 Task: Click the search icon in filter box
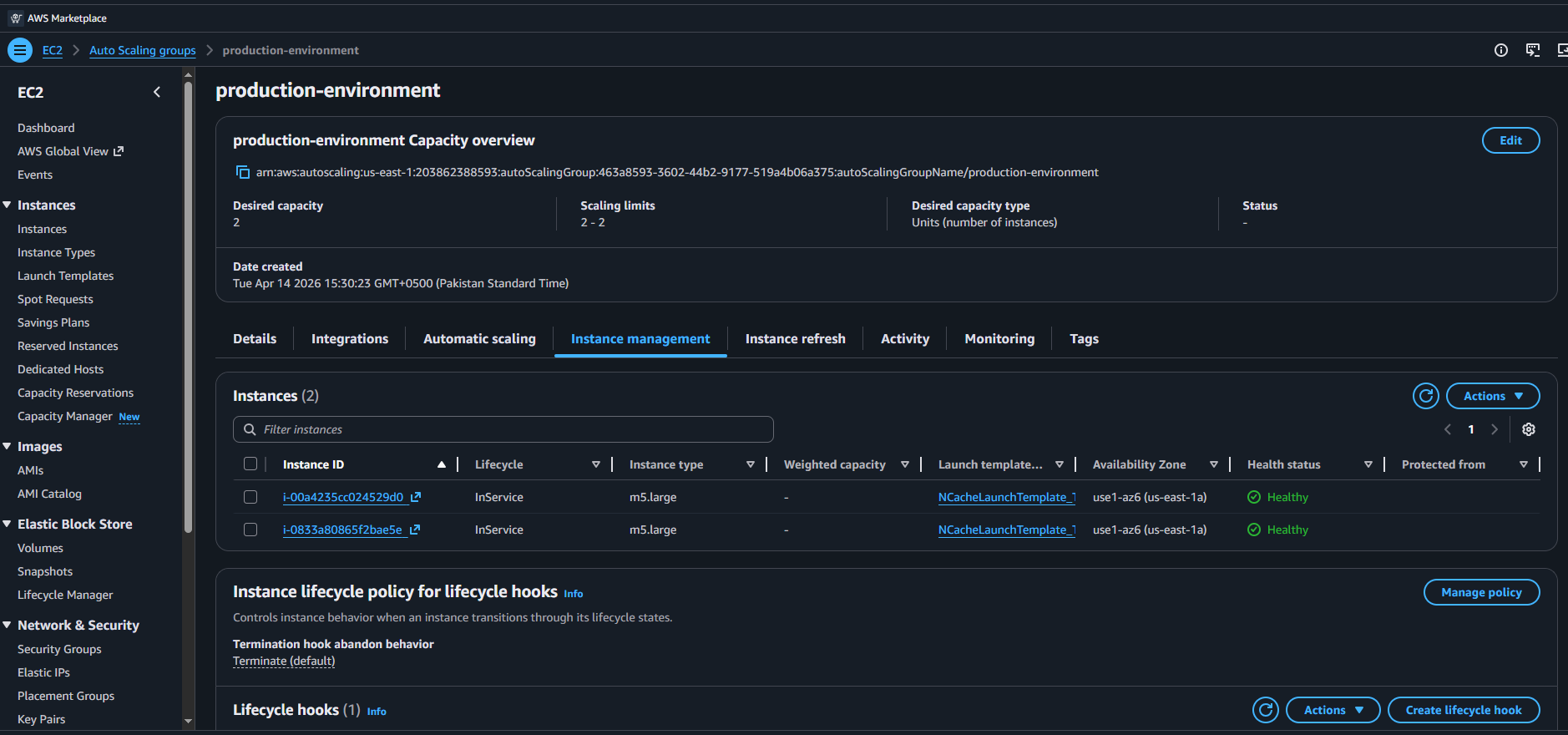pyautogui.click(x=250, y=429)
